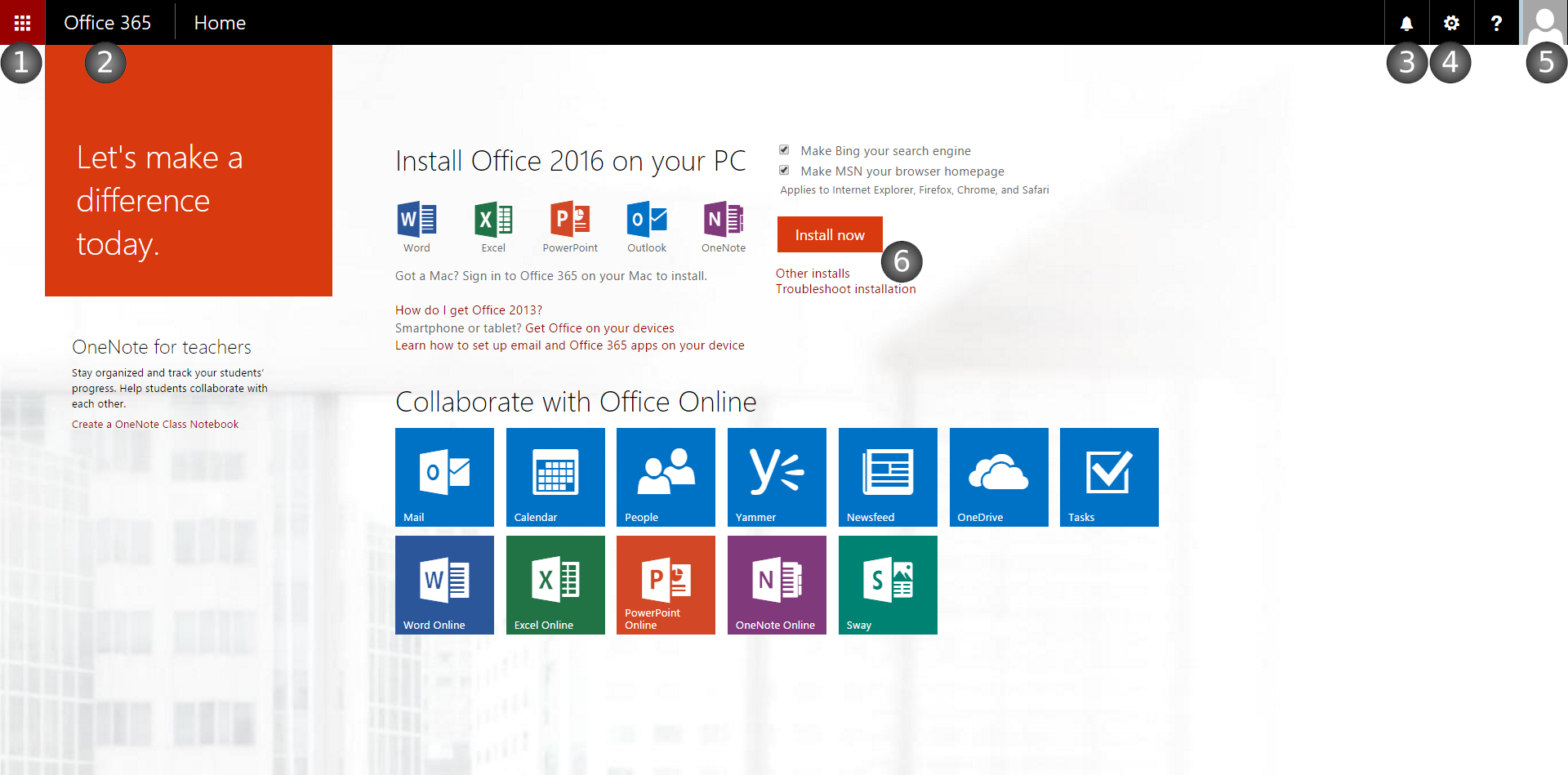Launch OneNote Online tile
Screen dimensions: 1568x775
coord(777,585)
